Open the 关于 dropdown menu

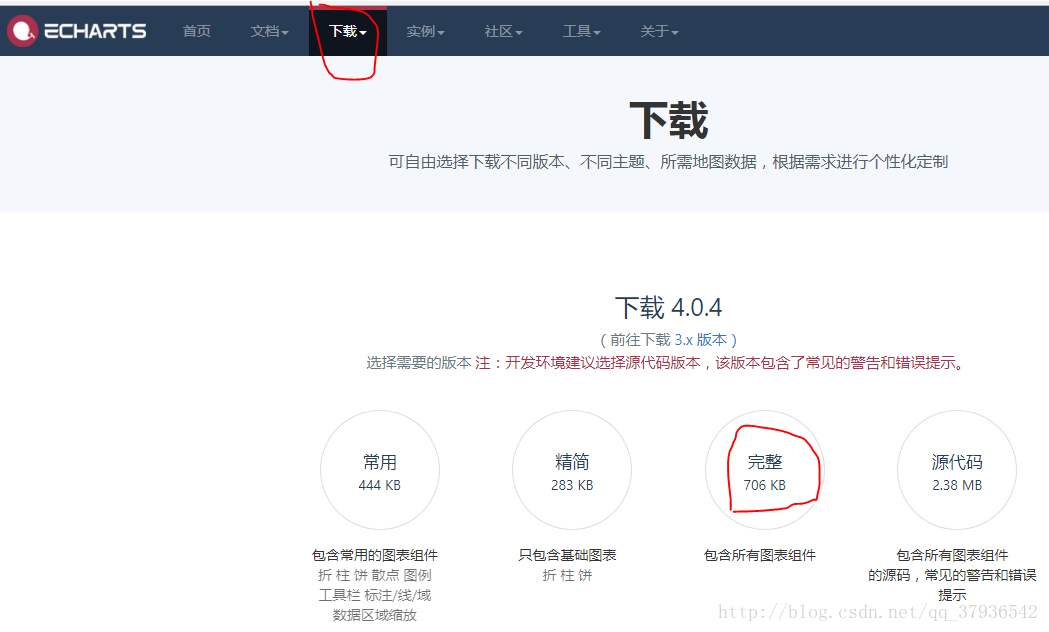(660, 31)
